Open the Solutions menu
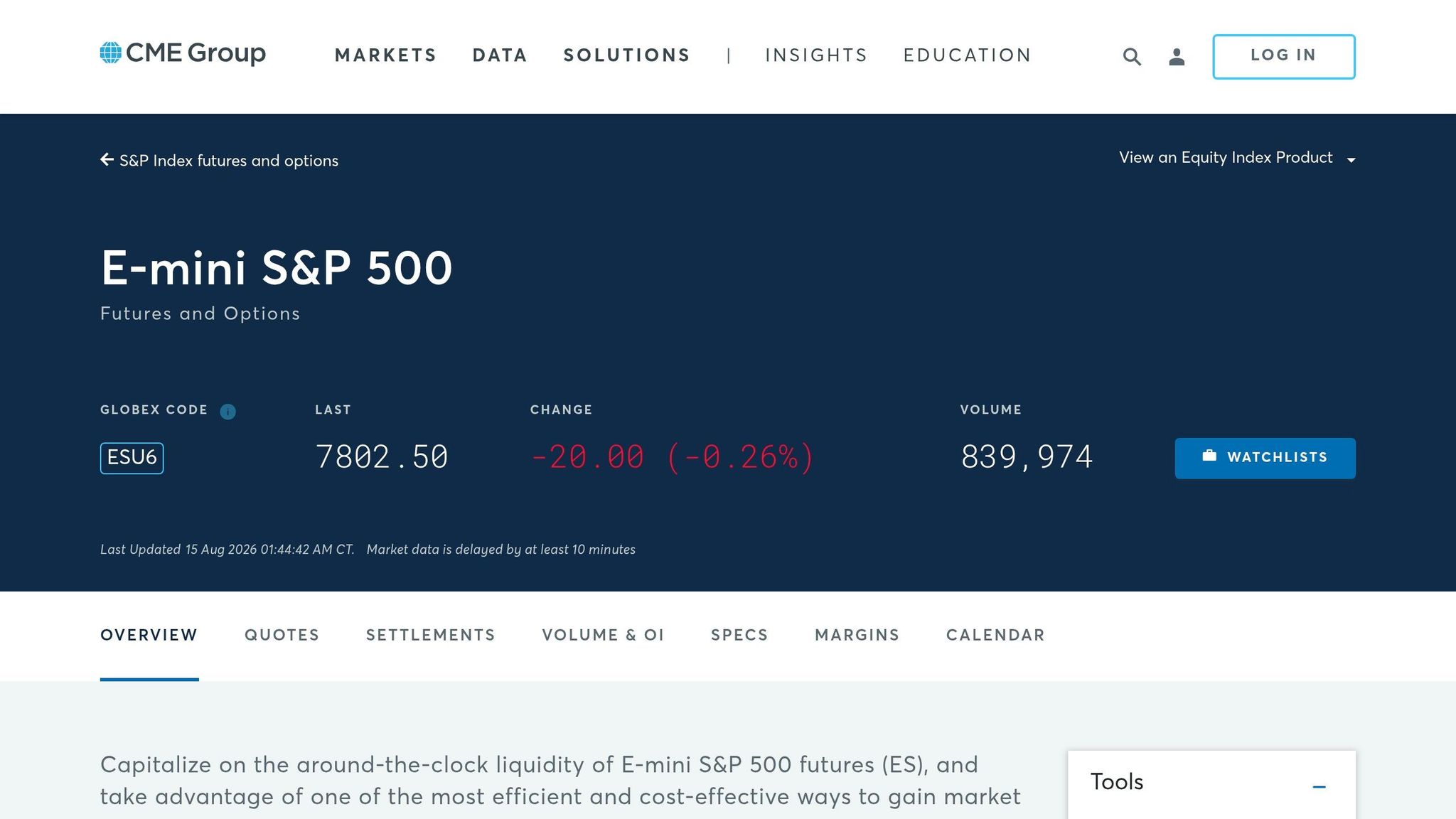1456x819 pixels. (626, 55)
